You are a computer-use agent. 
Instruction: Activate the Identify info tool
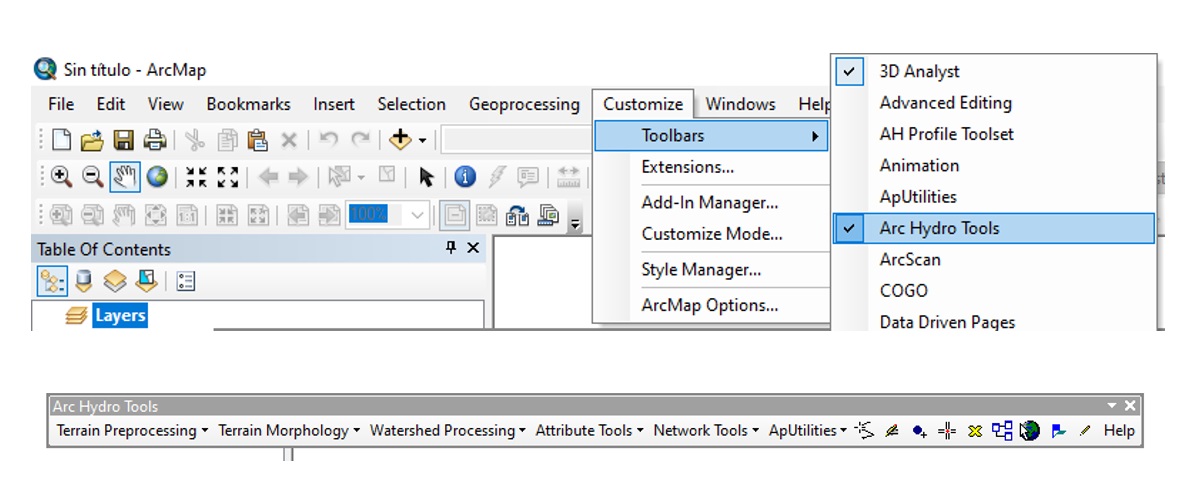click(x=465, y=177)
